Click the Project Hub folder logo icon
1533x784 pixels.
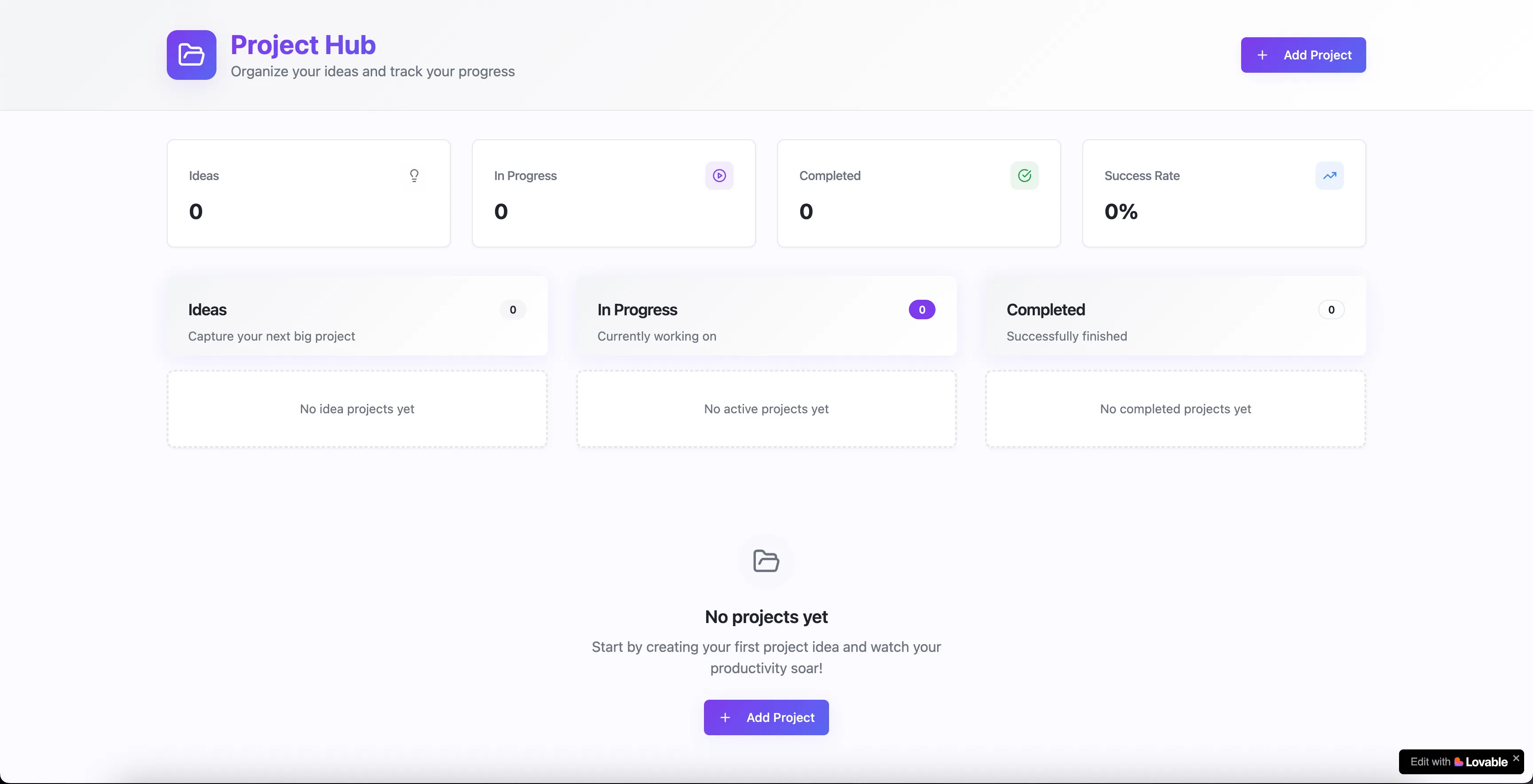191,55
